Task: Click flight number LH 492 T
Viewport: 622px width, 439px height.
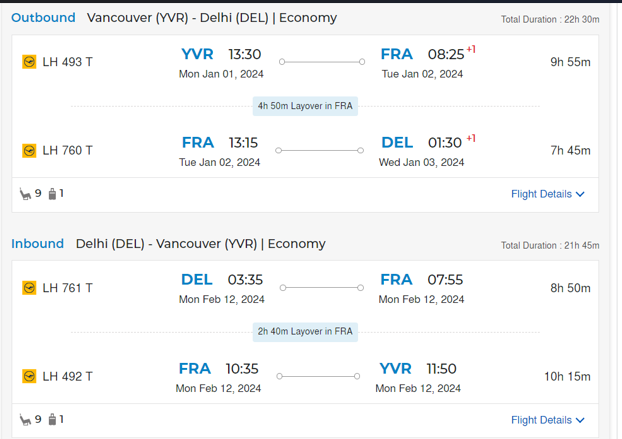Action: click(x=68, y=377)
